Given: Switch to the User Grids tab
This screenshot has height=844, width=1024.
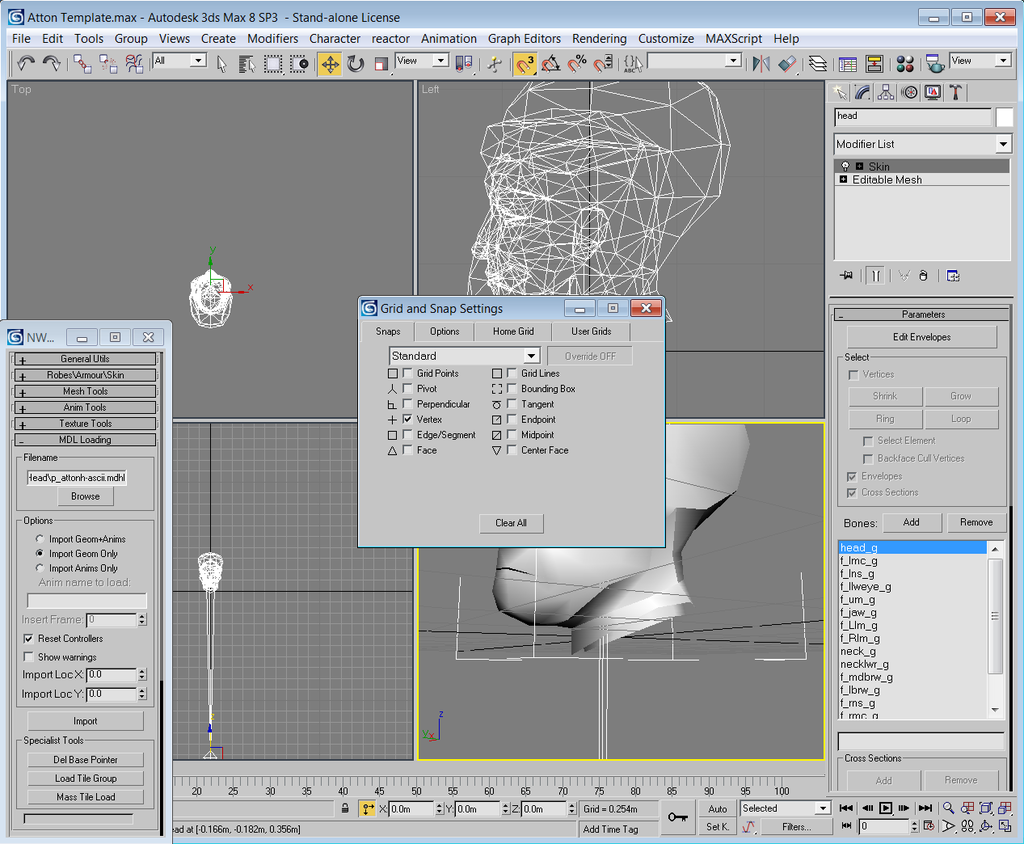Looking at the screenshot, I should pos(591,332).
